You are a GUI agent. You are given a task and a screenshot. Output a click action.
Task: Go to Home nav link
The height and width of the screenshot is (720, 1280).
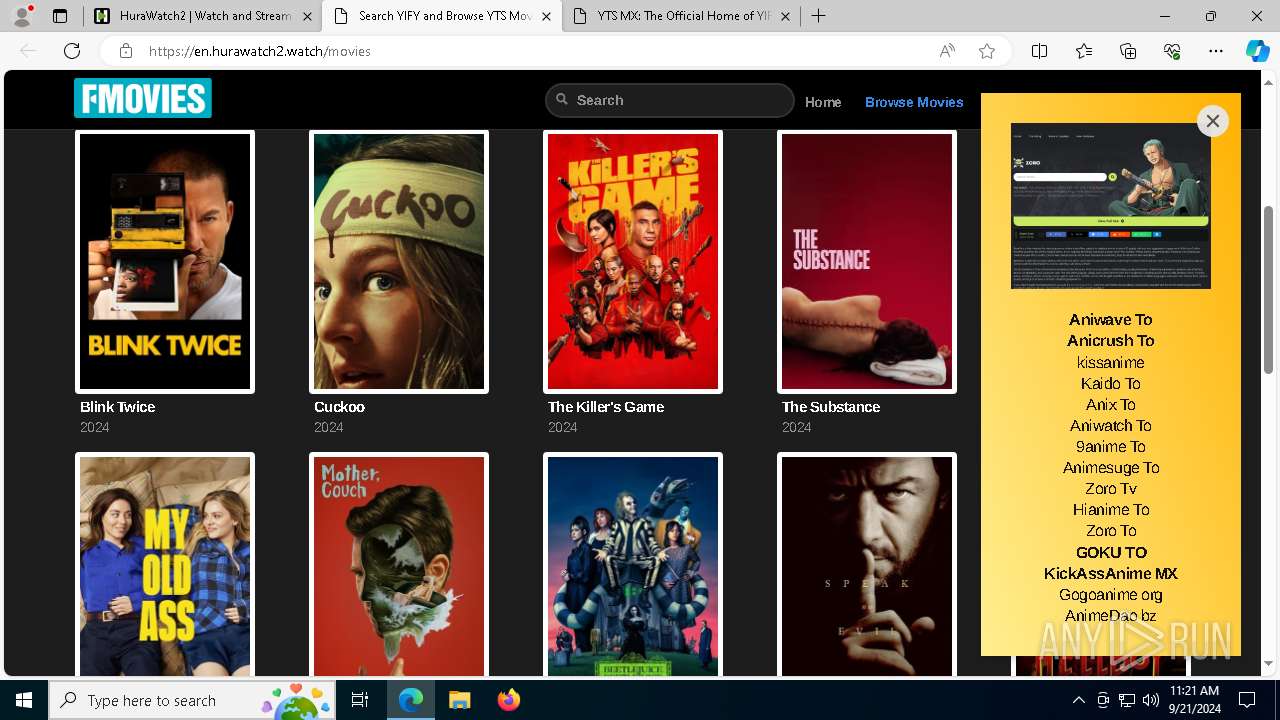823,102
